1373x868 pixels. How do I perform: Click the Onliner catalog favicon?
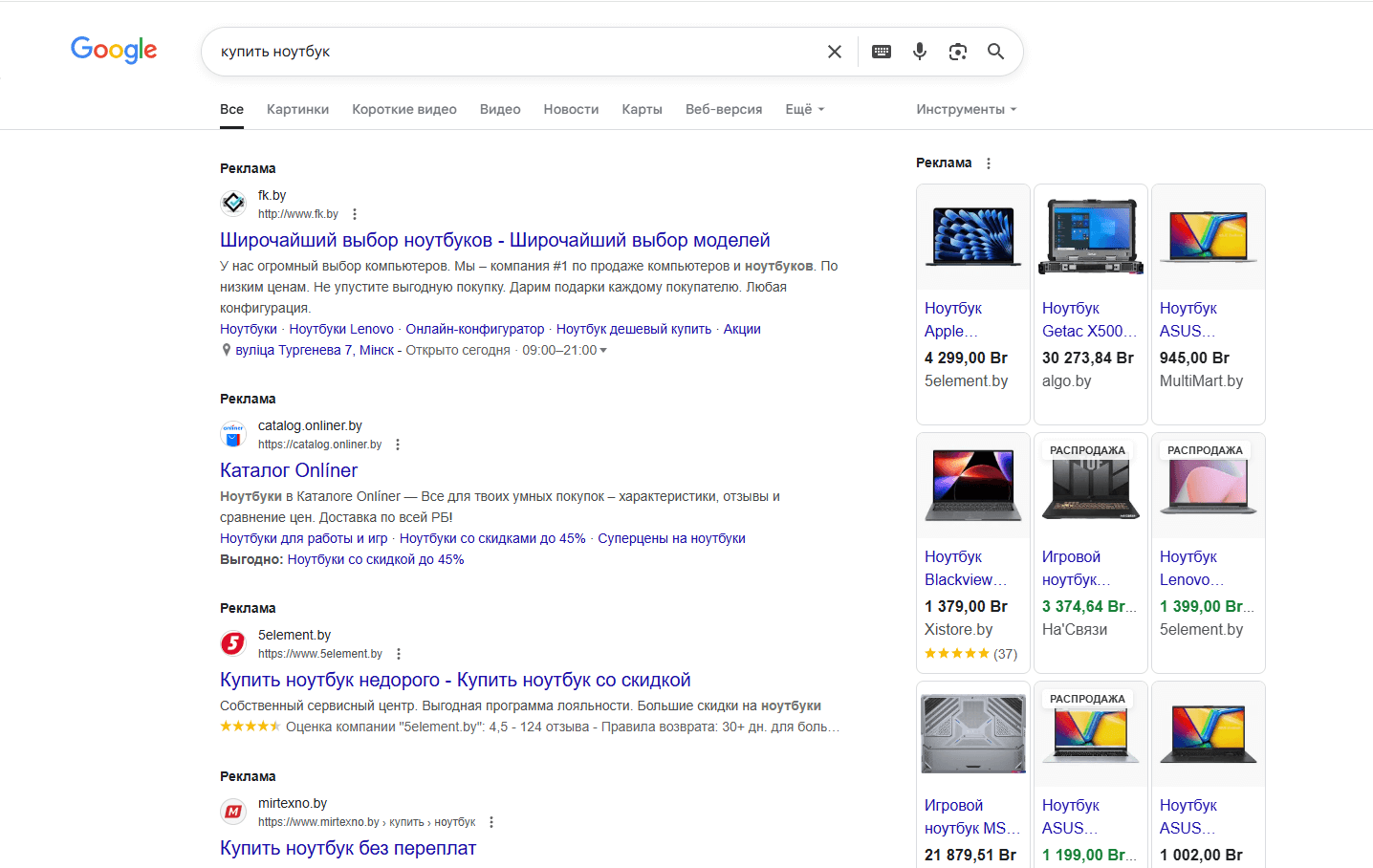point(233,434)
